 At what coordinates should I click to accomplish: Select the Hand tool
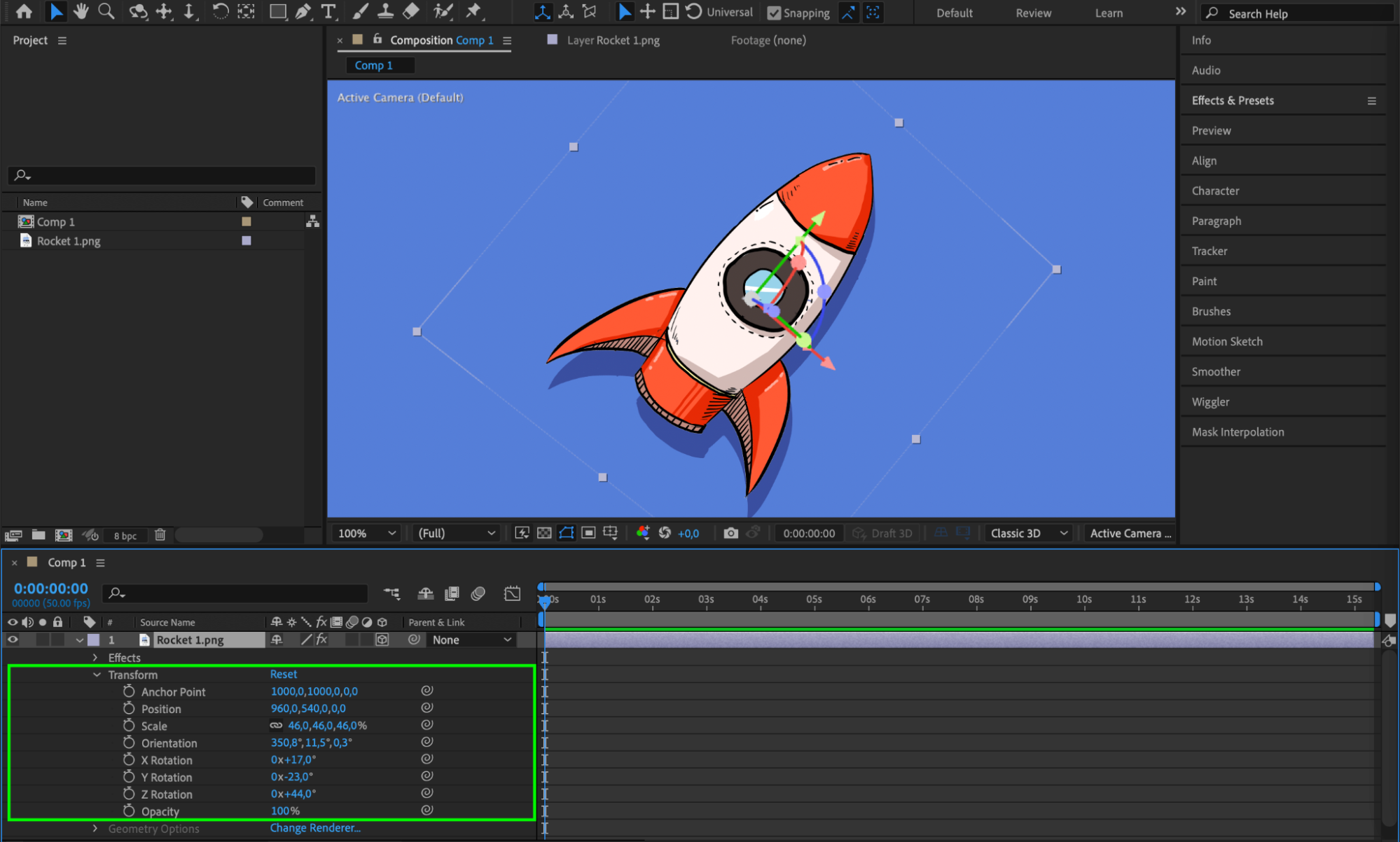[81, 11]
